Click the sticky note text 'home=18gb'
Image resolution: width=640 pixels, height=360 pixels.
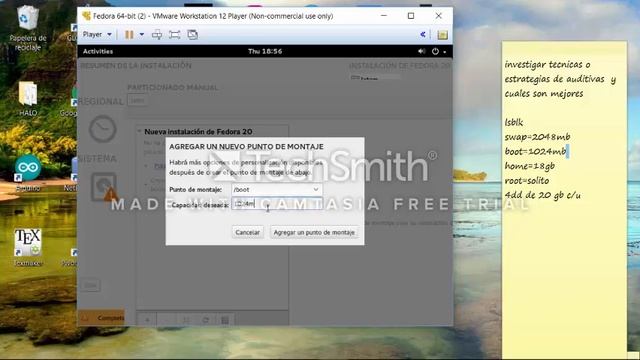pyautogui.click(x=529, y=166)
